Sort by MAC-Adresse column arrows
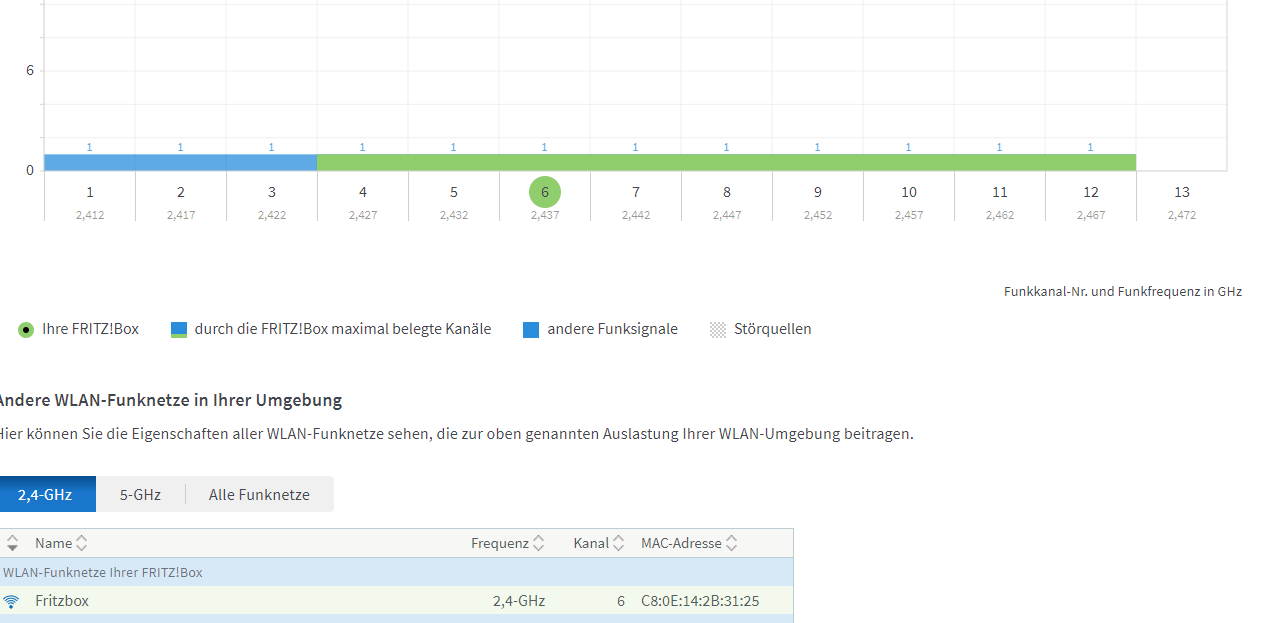Viewport: 1263px width, 623px height. [x=732, y=543]
